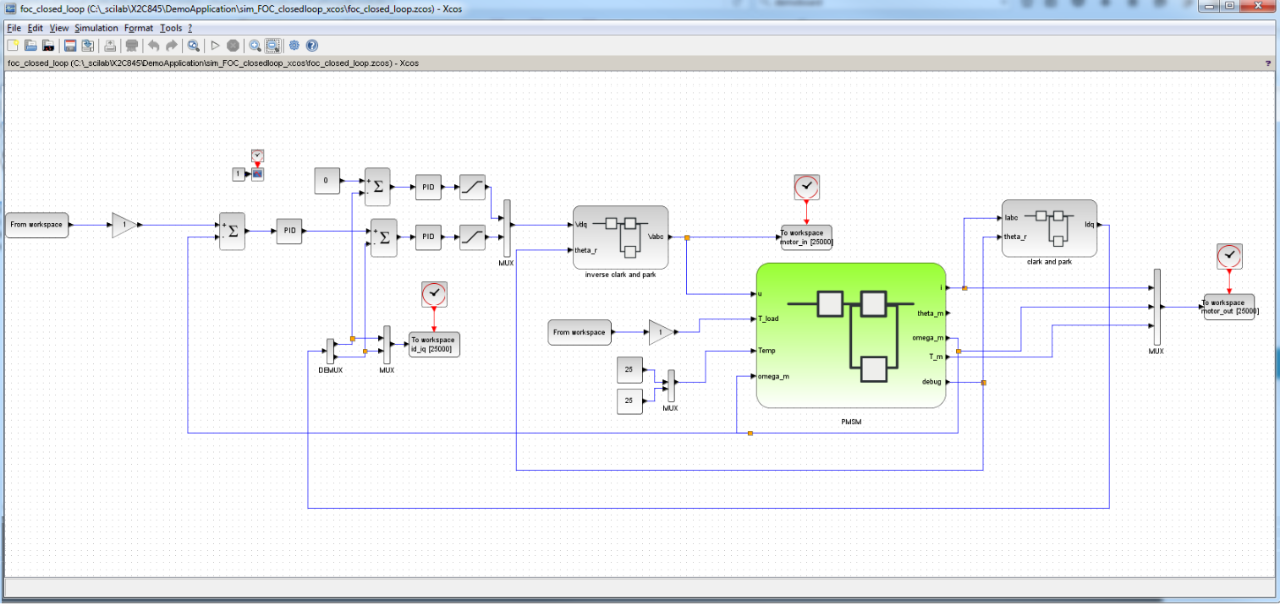Image resolution: width=1280 pixels, height=605 pixels.
Task: Stop the simulation using the stop icon
Action: (x=233, y=45)
